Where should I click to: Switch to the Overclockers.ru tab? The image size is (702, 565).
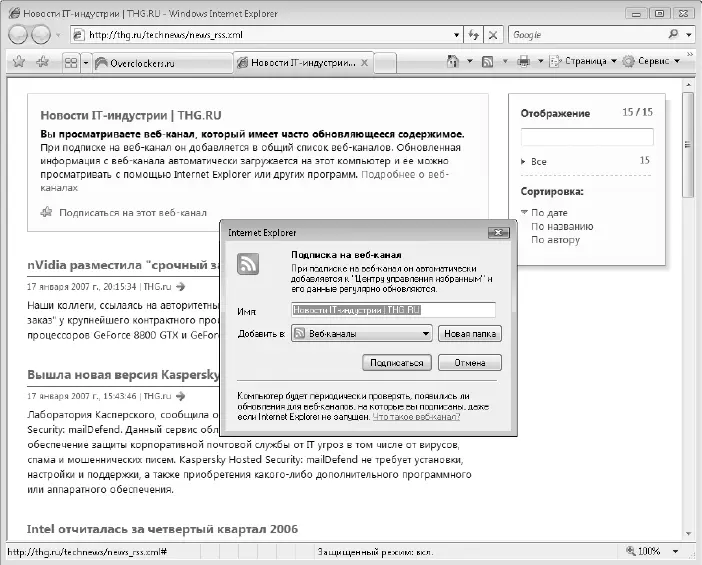click(162, 63)
